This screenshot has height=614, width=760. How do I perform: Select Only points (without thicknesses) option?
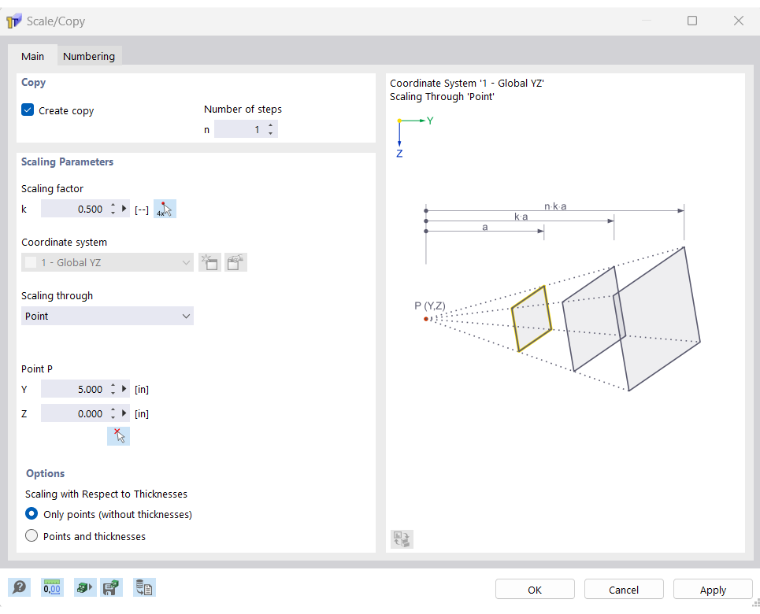32,514
